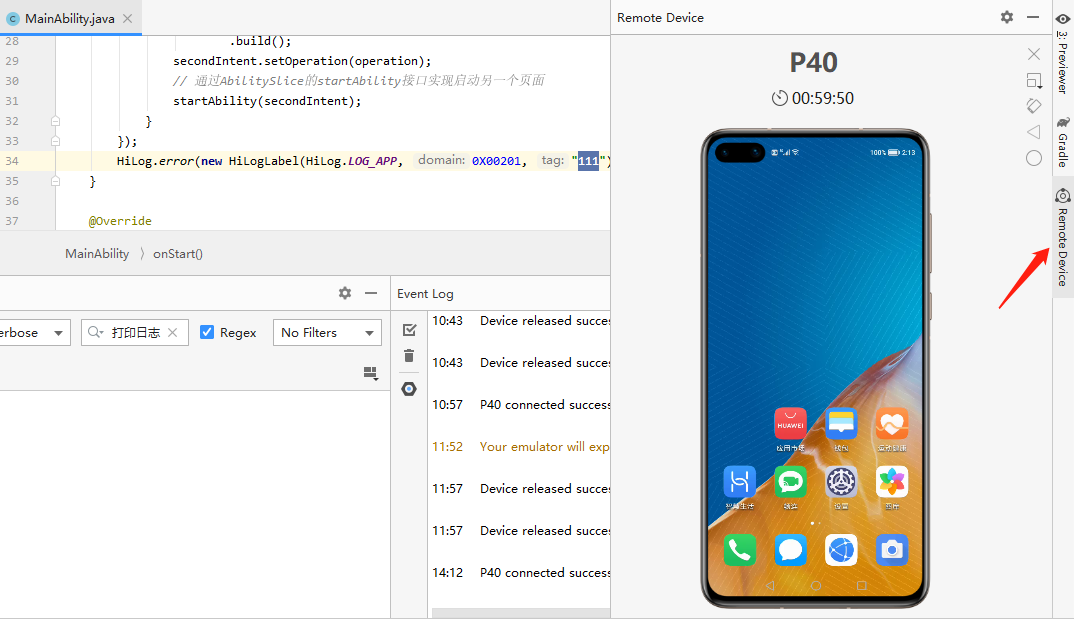Screen dimensions: 1074x619
Task: Tap the phone's on-screen home circle
Action: (815, 585)
